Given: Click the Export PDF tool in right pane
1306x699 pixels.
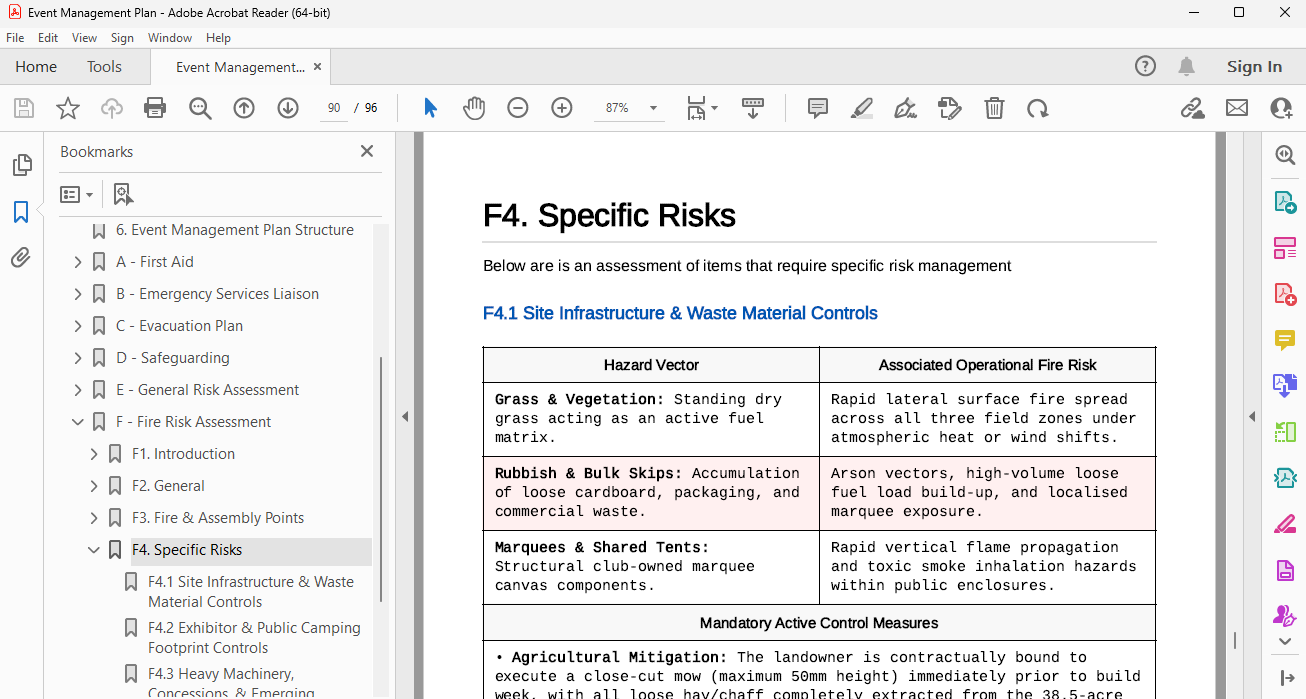Looking at the screenshot, I should click(1285, 202).
